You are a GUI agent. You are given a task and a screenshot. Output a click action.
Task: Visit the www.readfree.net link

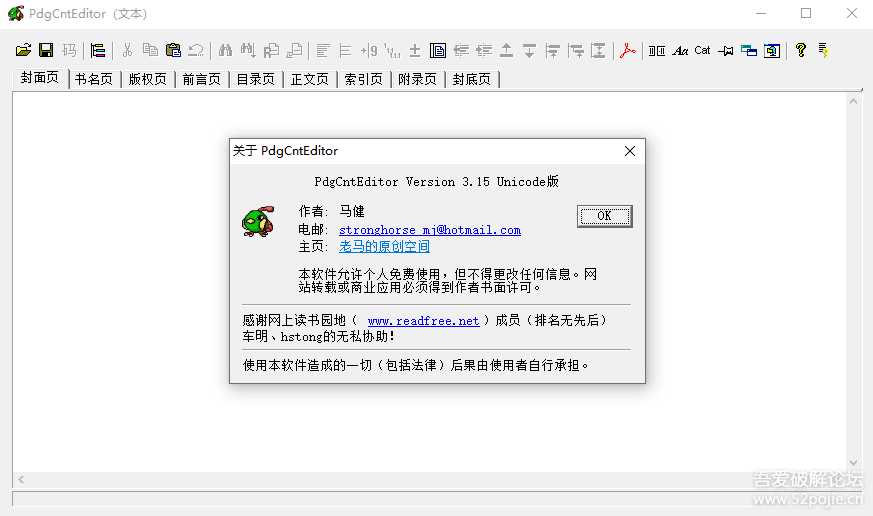[x=423, y=321]
